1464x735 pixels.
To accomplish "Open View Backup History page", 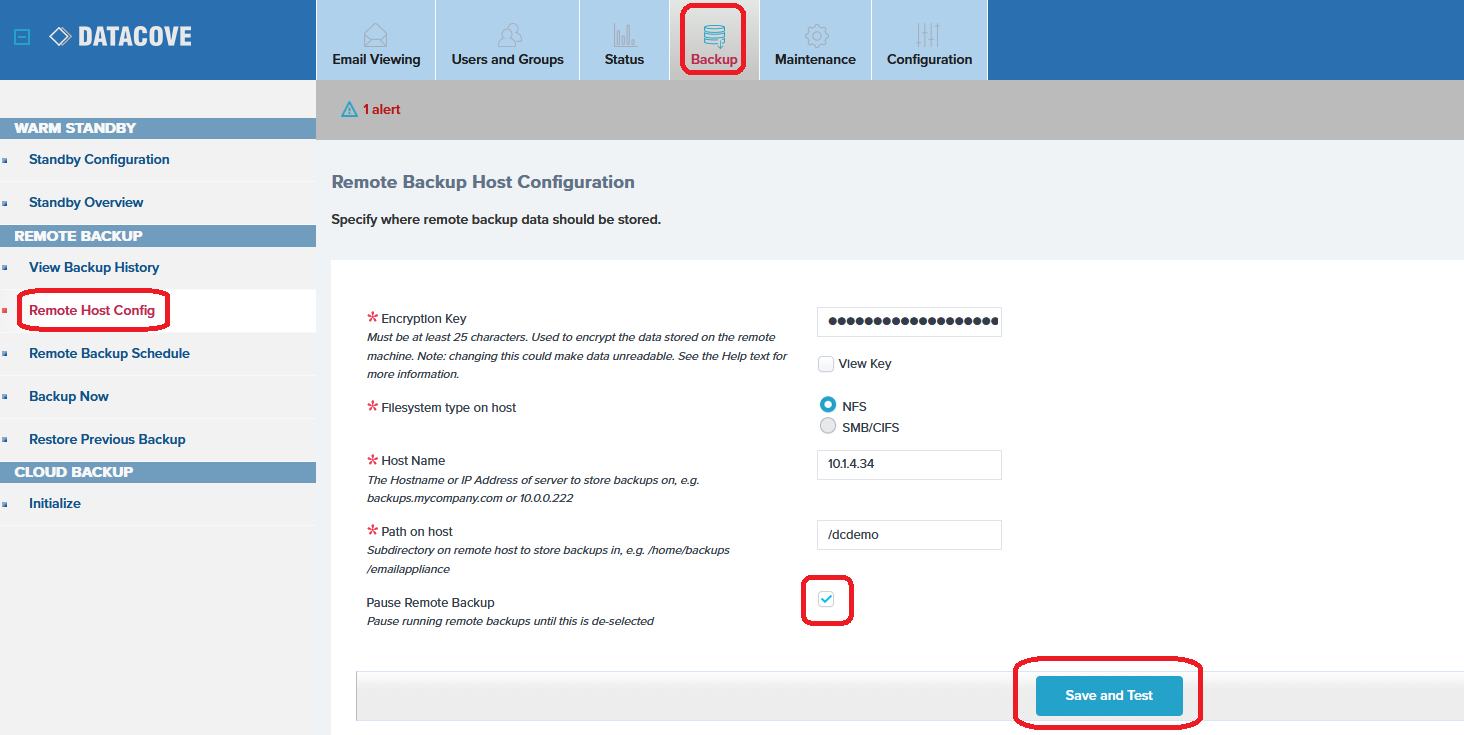I will (94, 268).
